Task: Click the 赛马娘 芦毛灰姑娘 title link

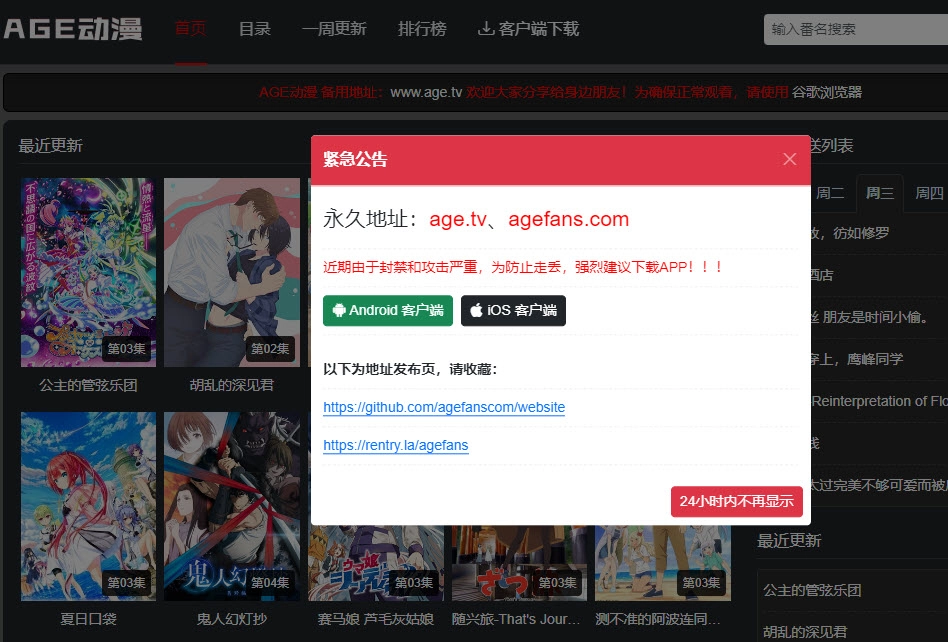Action: click(x=376, y=619)
